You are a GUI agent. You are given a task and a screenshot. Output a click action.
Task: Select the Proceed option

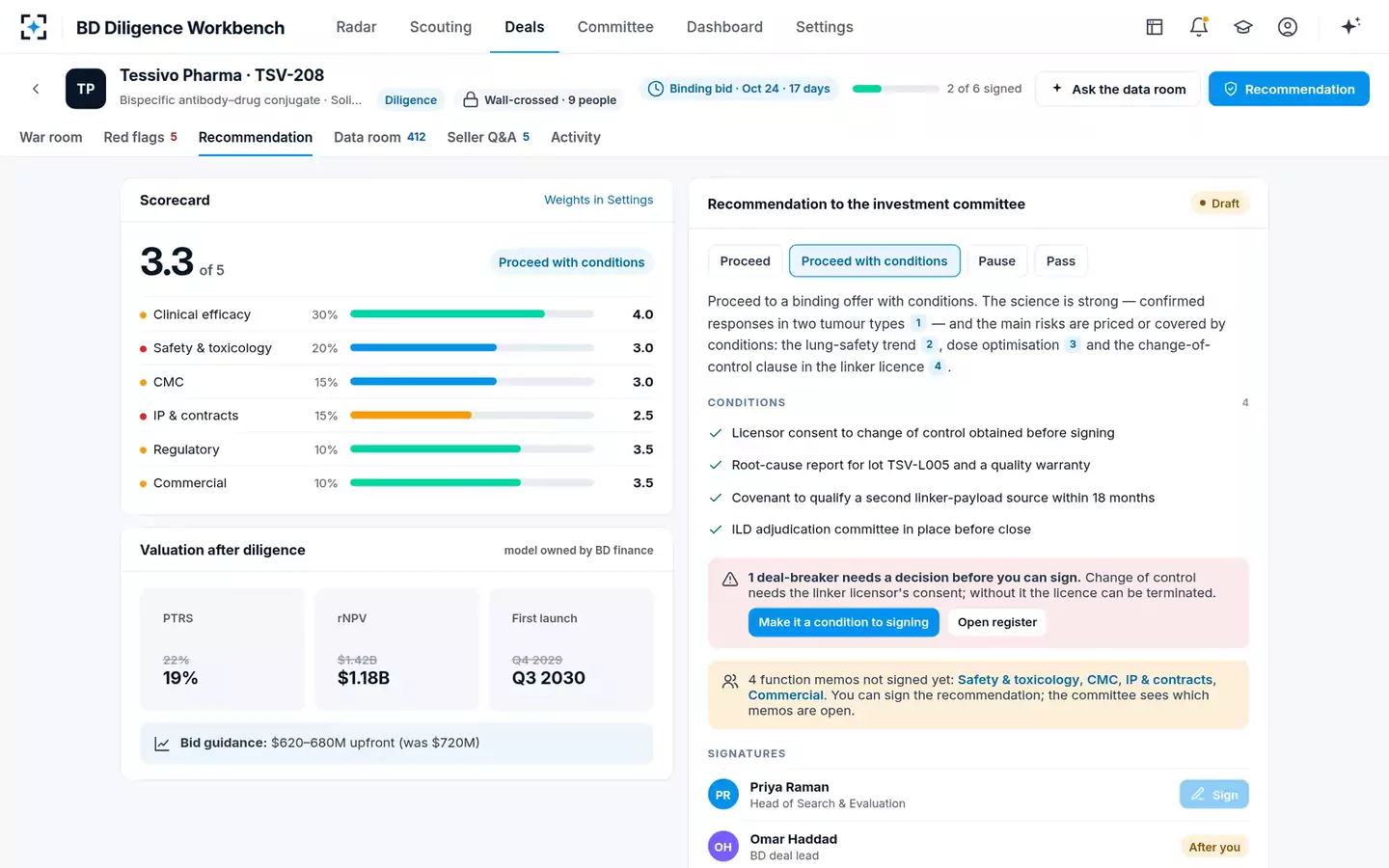tap(745, 261)
